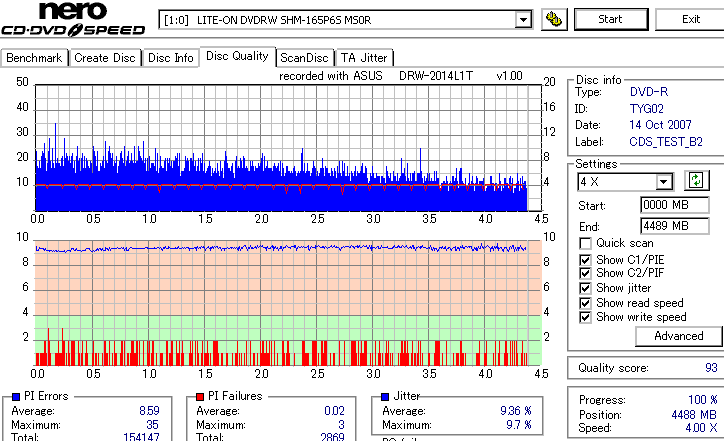Click the blue PI Errors legend square
The image size is (724, 441).
(16, 397)
